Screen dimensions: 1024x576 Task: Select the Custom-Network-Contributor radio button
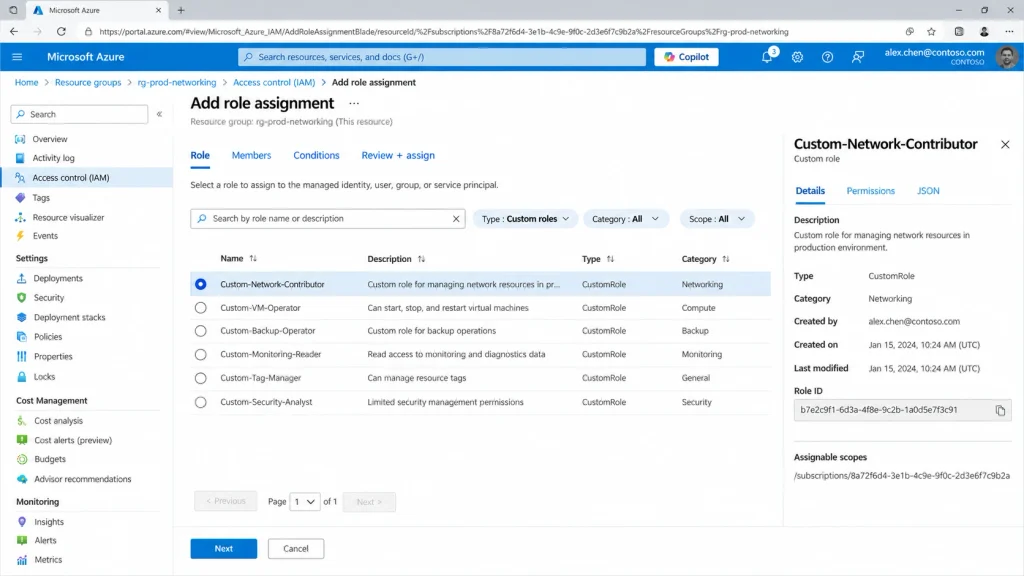tap(200, 284)
